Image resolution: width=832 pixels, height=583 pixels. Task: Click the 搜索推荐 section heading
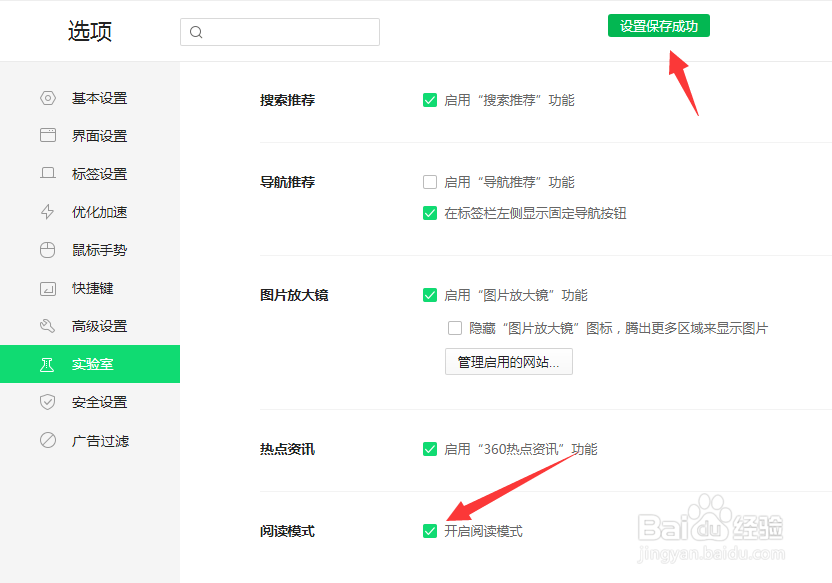point(287,100)
